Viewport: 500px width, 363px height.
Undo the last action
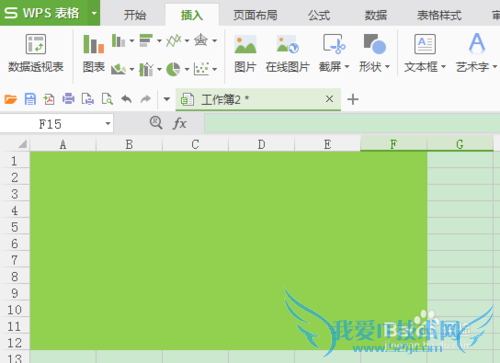point(126,99)
